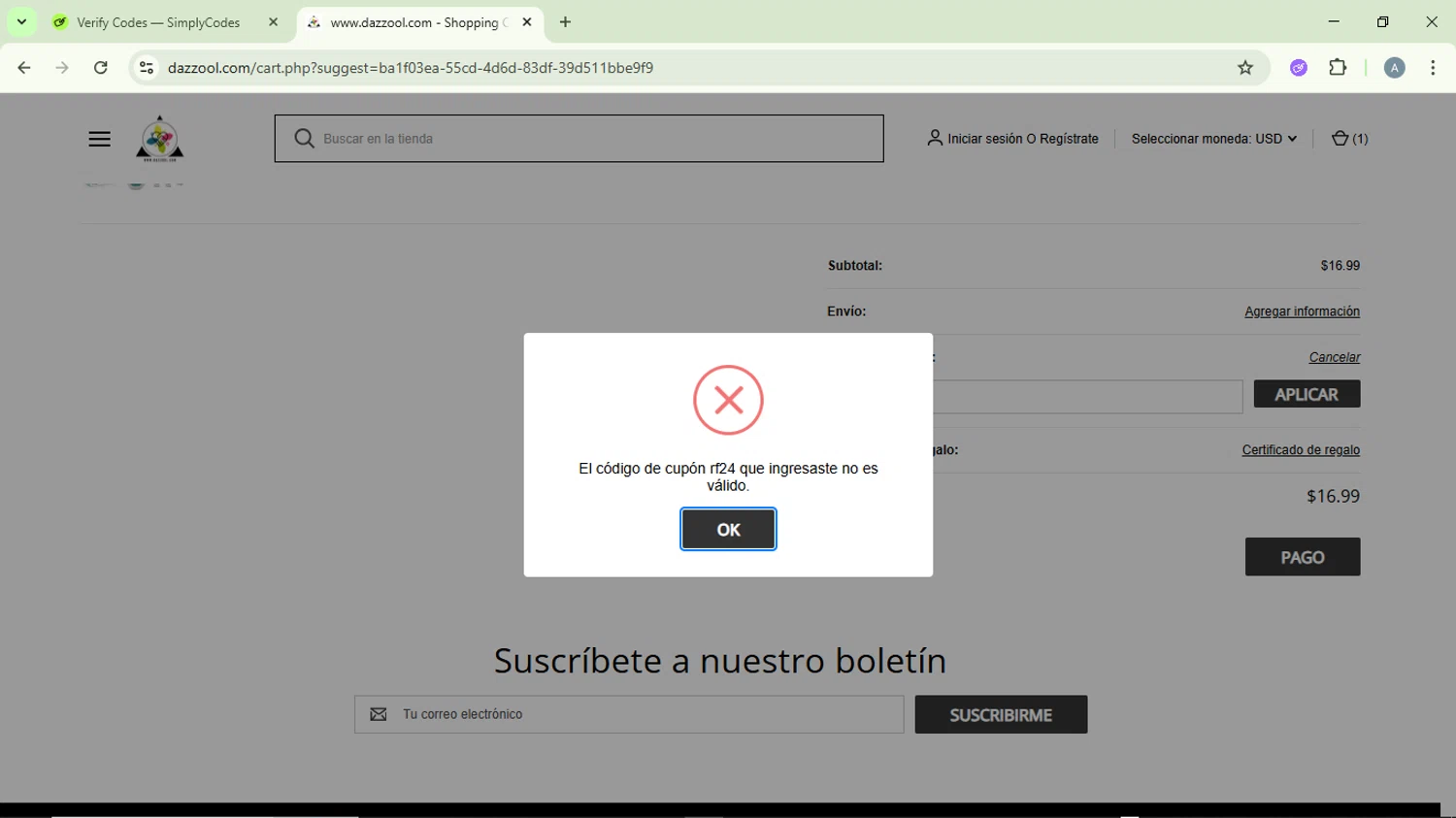Click the browser forward arrow

tap(62, 68)
